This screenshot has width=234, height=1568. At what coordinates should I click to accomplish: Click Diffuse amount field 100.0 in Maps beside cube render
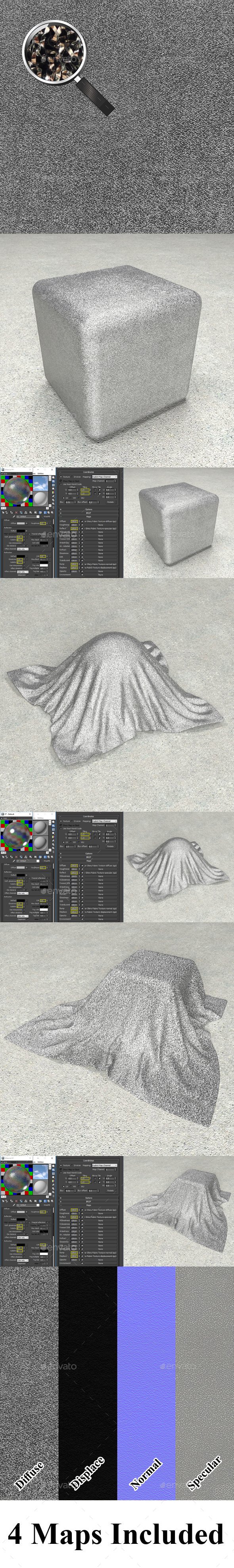74,521
